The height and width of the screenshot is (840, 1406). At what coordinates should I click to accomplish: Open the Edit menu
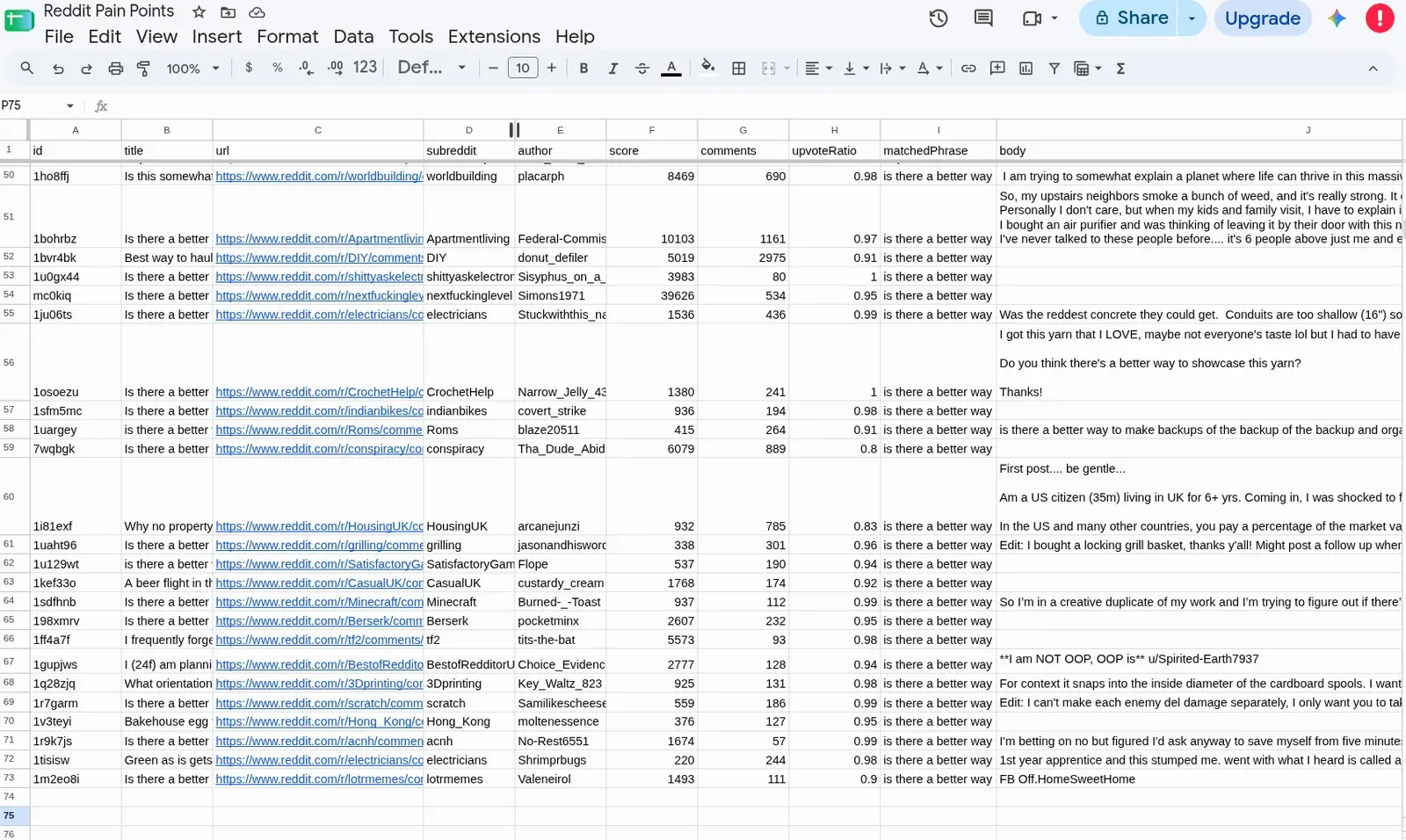coord(105,37)
